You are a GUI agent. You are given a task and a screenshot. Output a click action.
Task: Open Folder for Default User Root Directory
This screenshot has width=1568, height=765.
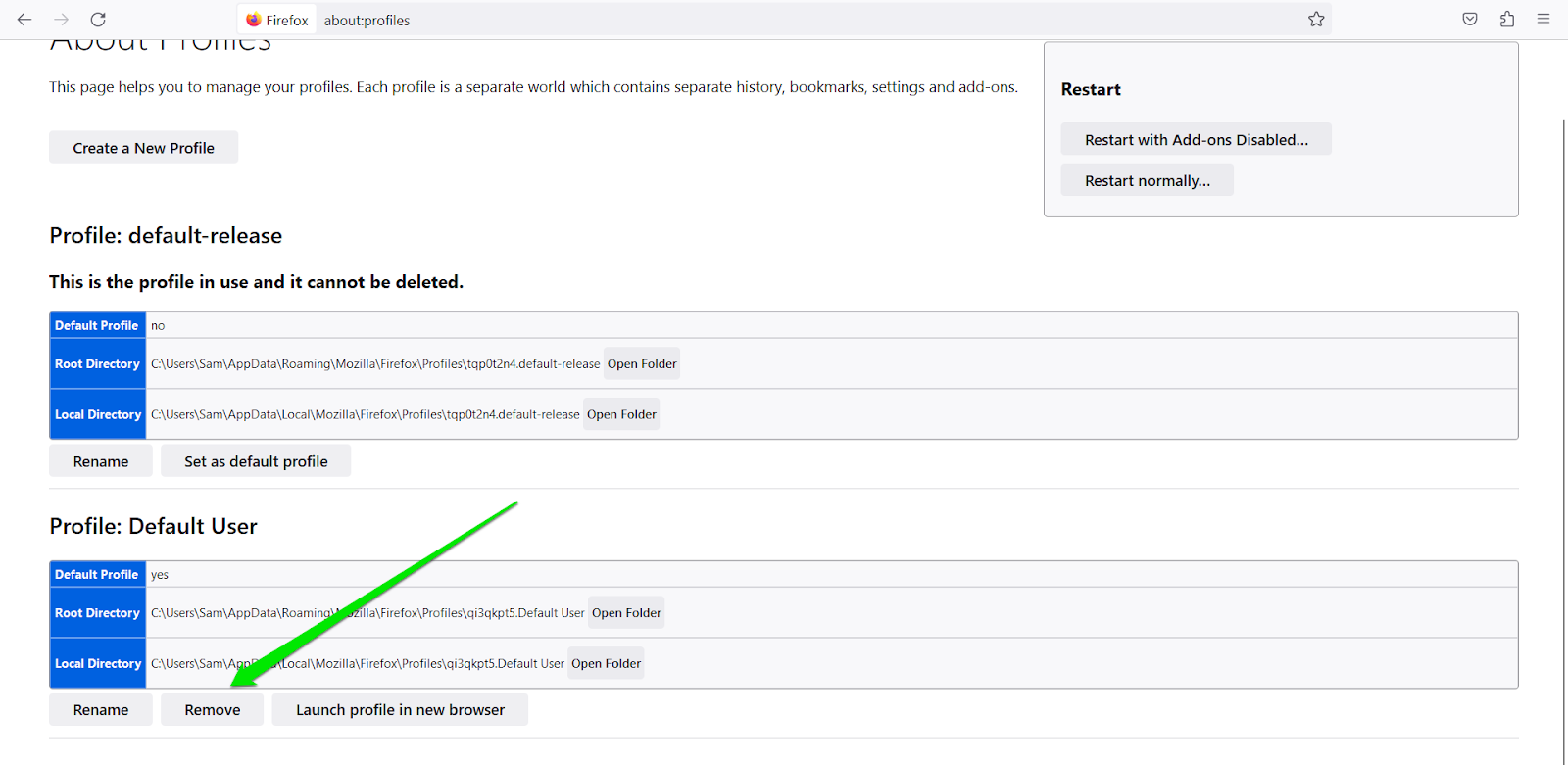[626, 613]
